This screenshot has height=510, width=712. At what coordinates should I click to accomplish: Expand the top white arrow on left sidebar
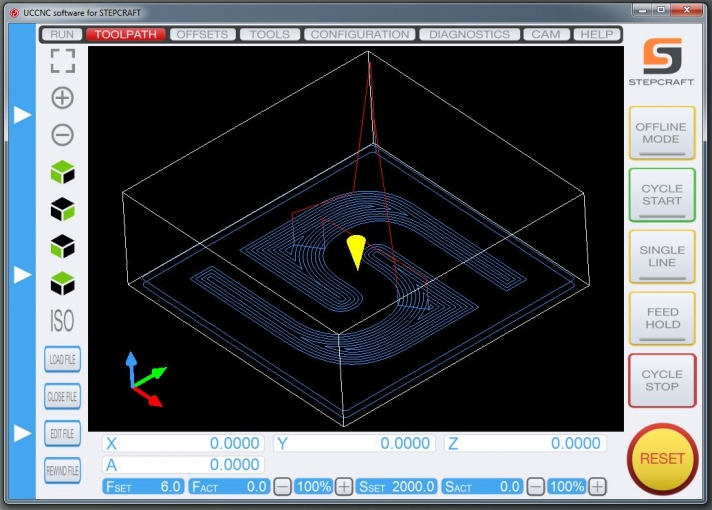pyautogui.click(x=22, y=115)
